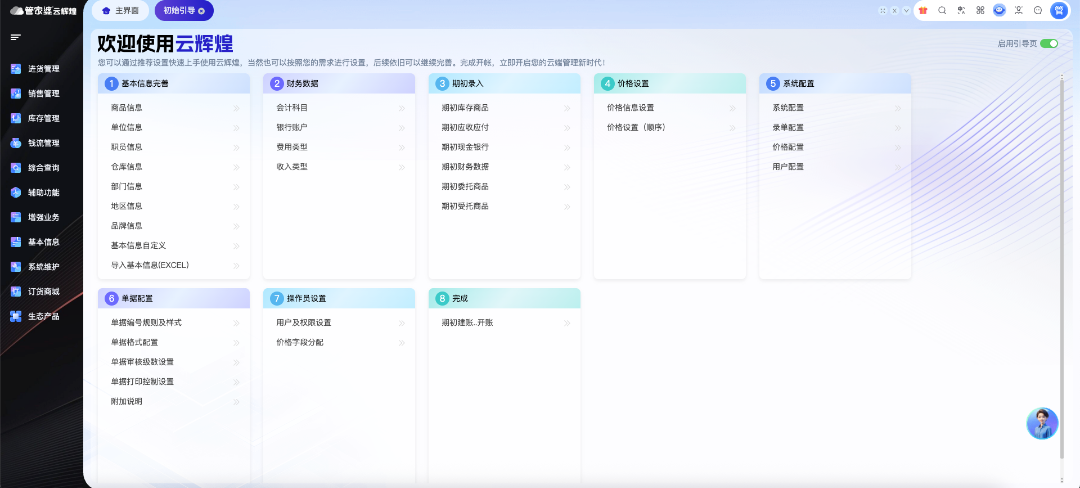Open 导入基本信息(EXCEL) item
The image size is (1080, 488).
point(150,265)
